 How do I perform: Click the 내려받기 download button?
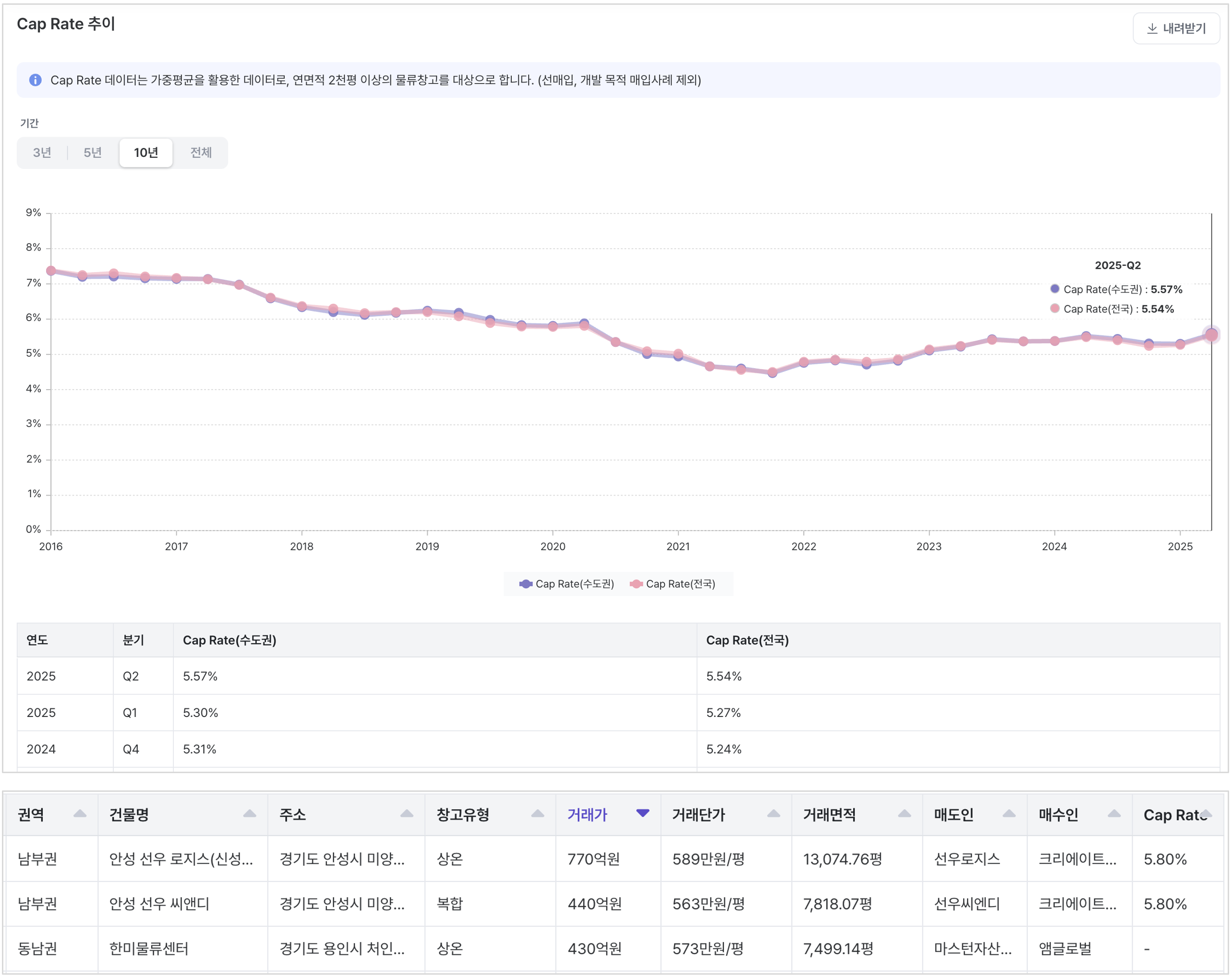[x=1176, y=28]
